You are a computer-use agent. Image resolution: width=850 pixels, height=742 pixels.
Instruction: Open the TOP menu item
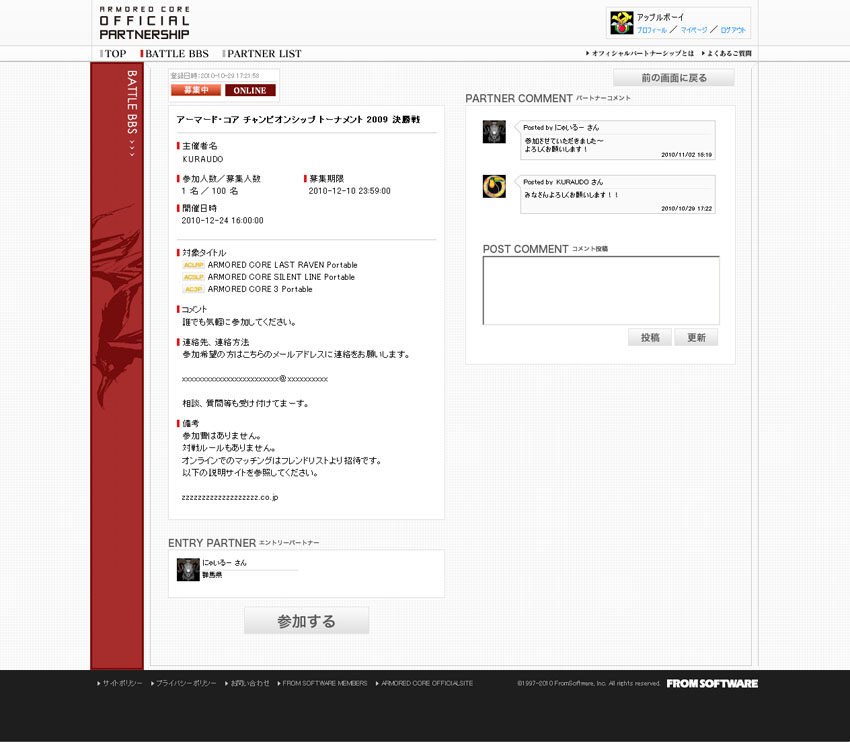point(113,54)
